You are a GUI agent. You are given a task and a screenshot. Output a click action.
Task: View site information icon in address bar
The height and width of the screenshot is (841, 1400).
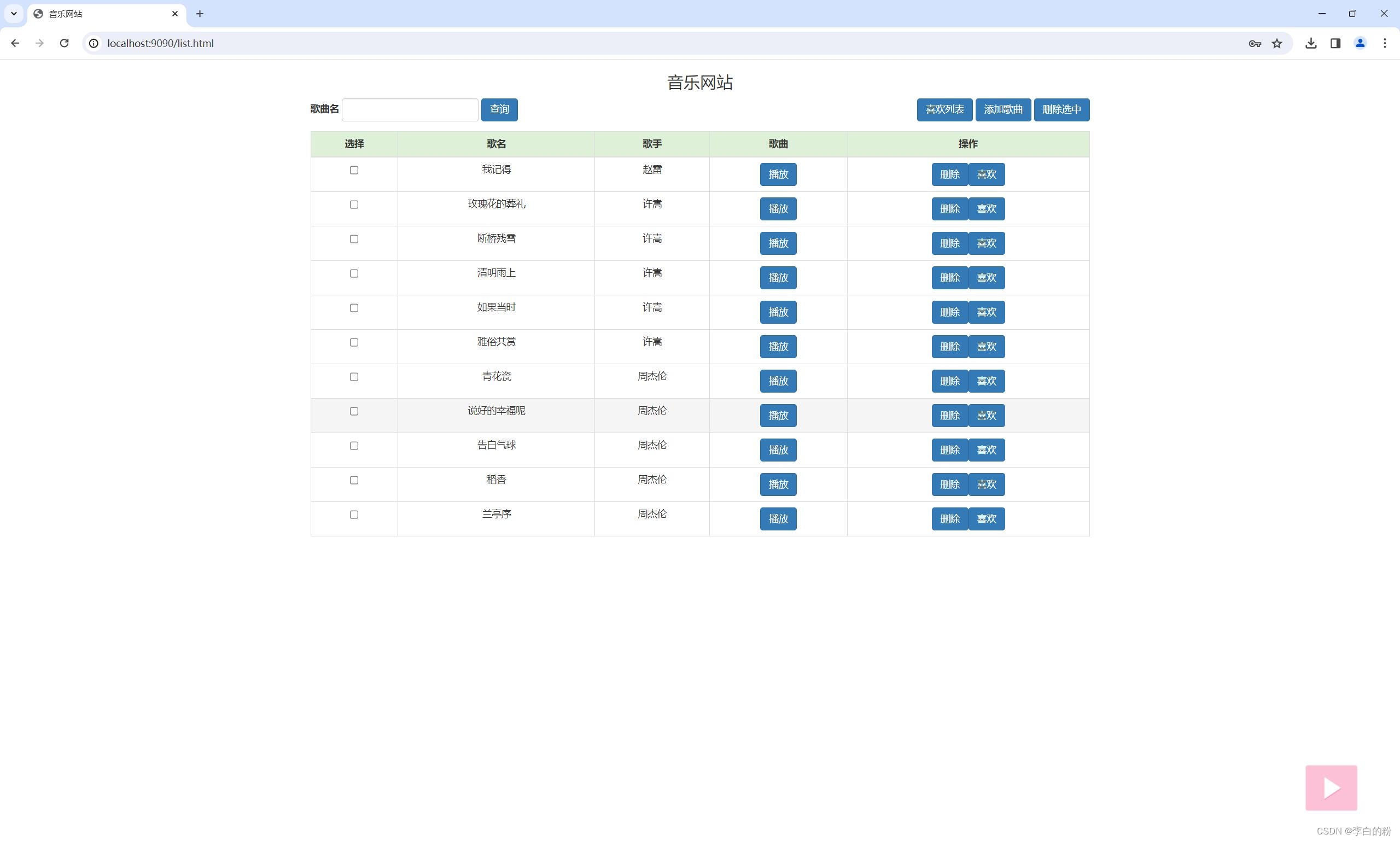94,44
